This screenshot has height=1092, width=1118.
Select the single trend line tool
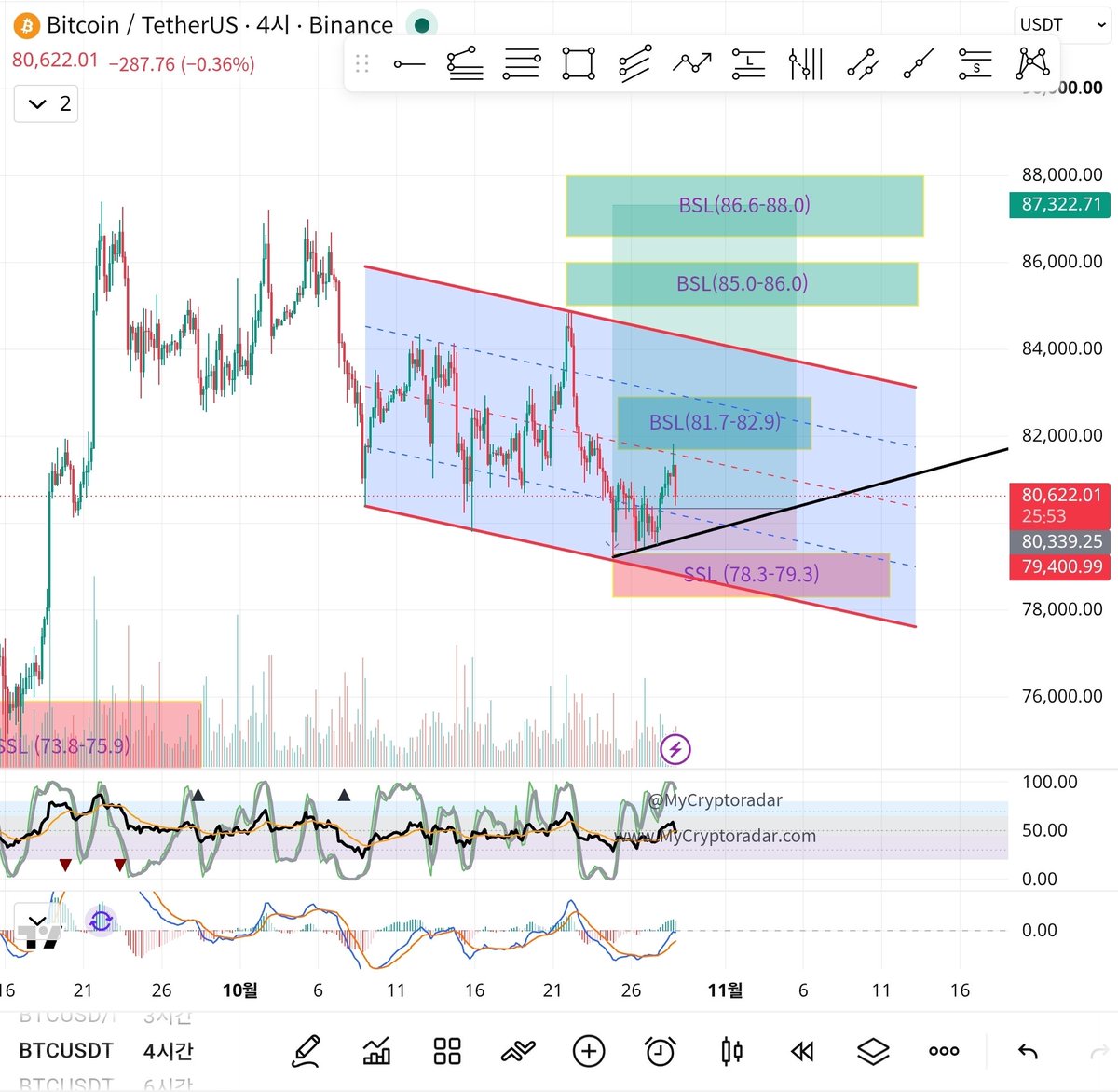pyautogui.click(x=919, y=64)
